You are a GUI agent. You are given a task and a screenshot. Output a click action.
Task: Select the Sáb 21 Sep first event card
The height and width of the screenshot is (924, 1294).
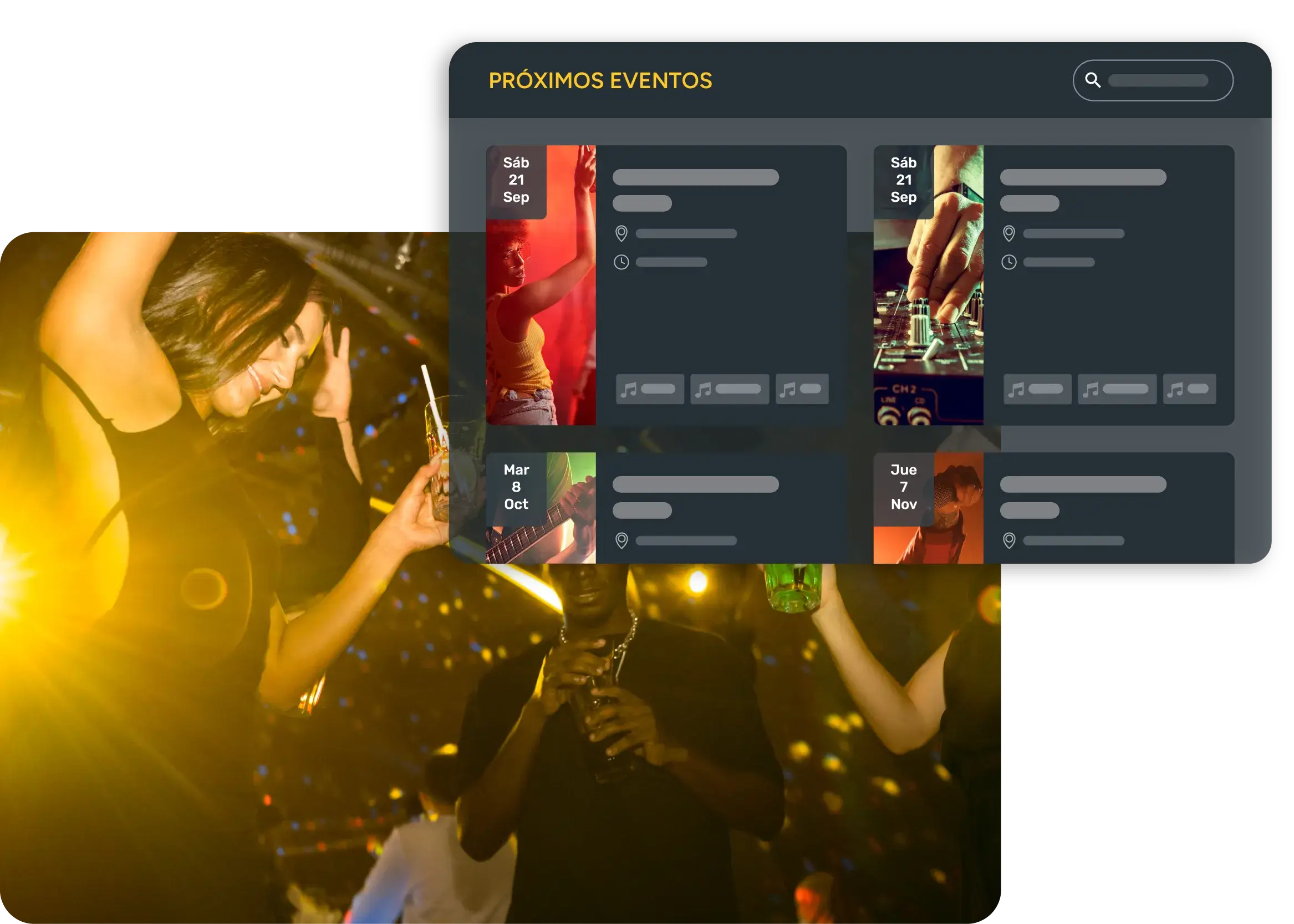click(x=660, y=285)
